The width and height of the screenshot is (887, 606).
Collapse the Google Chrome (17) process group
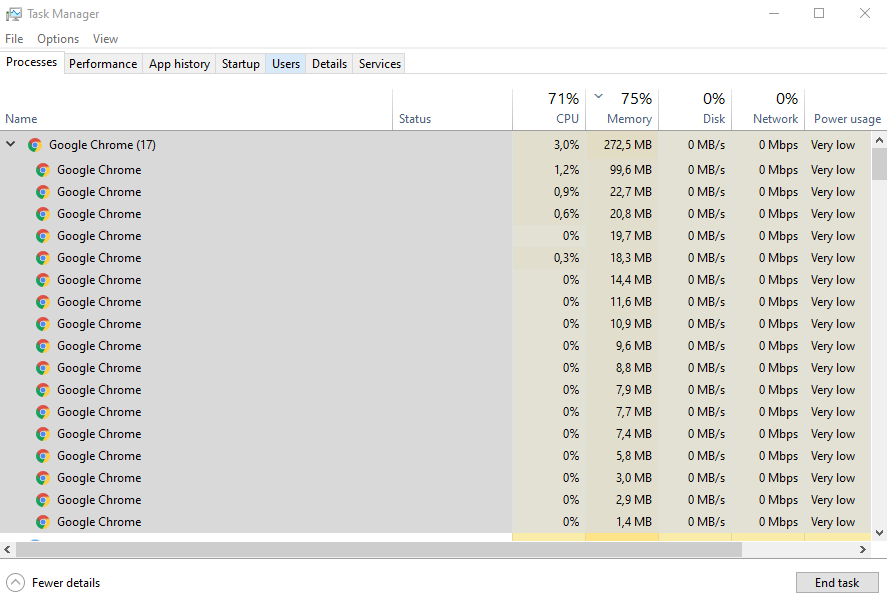pos(11,144)
